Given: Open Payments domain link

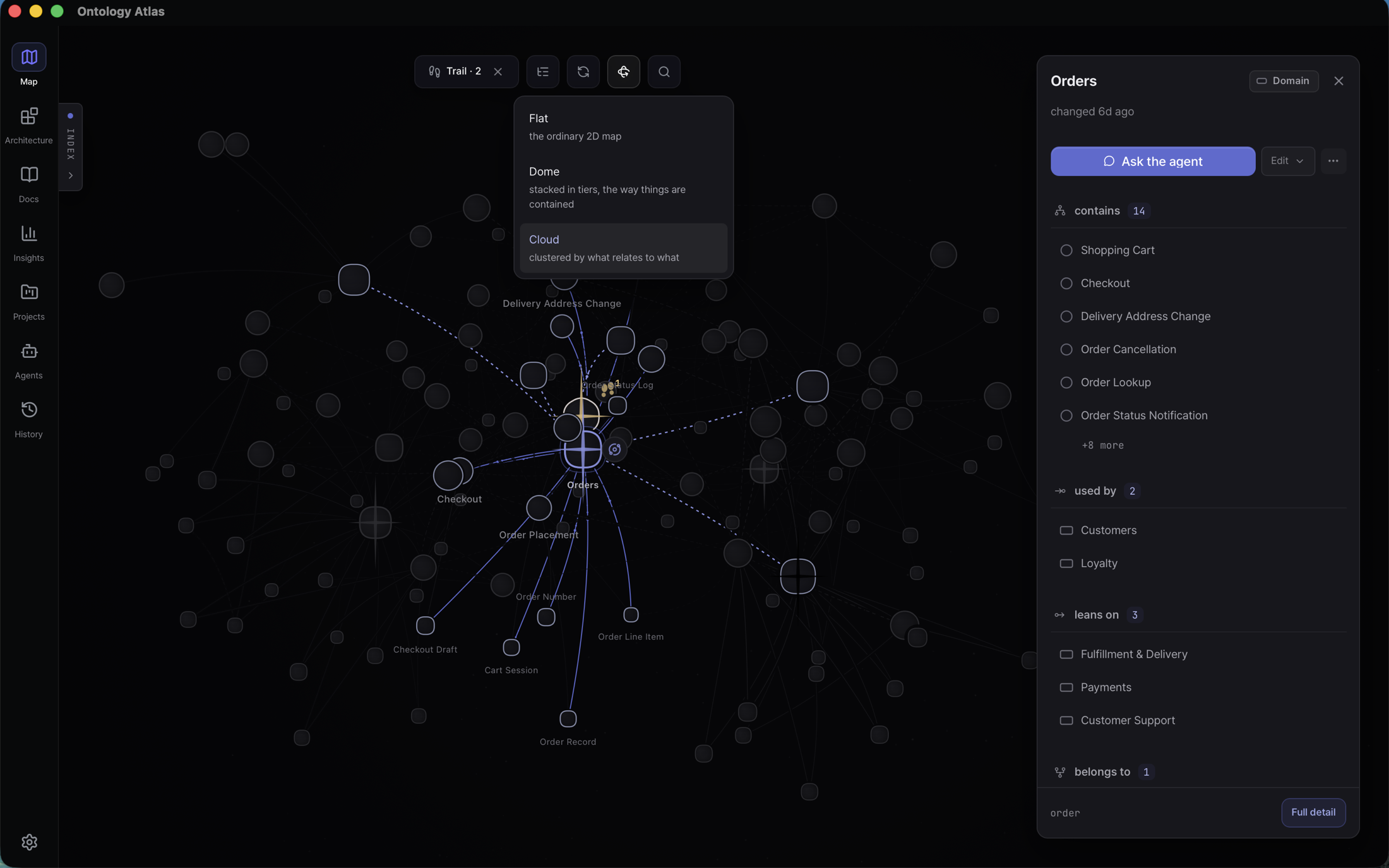Looking at the screenshot, I should tap(1198, 687).
